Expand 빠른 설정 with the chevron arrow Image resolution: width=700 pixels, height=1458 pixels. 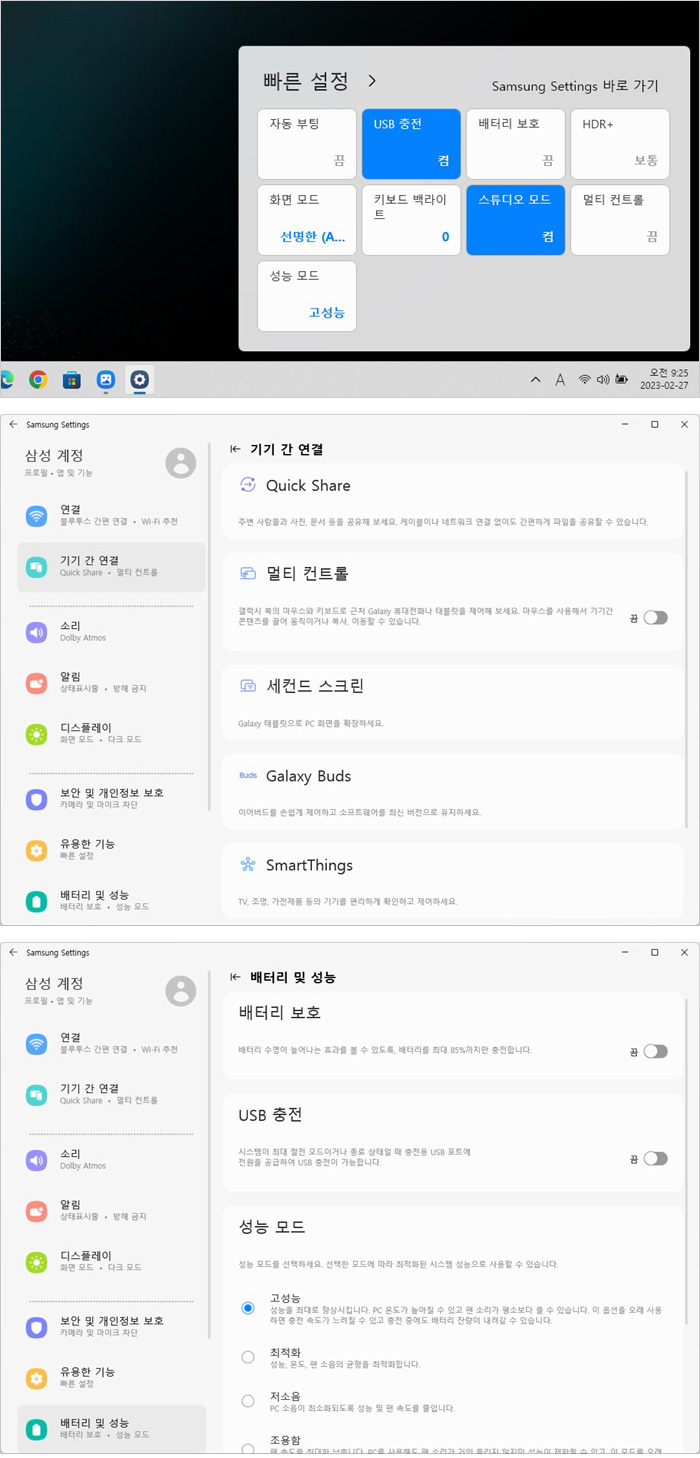pos(372,80)
